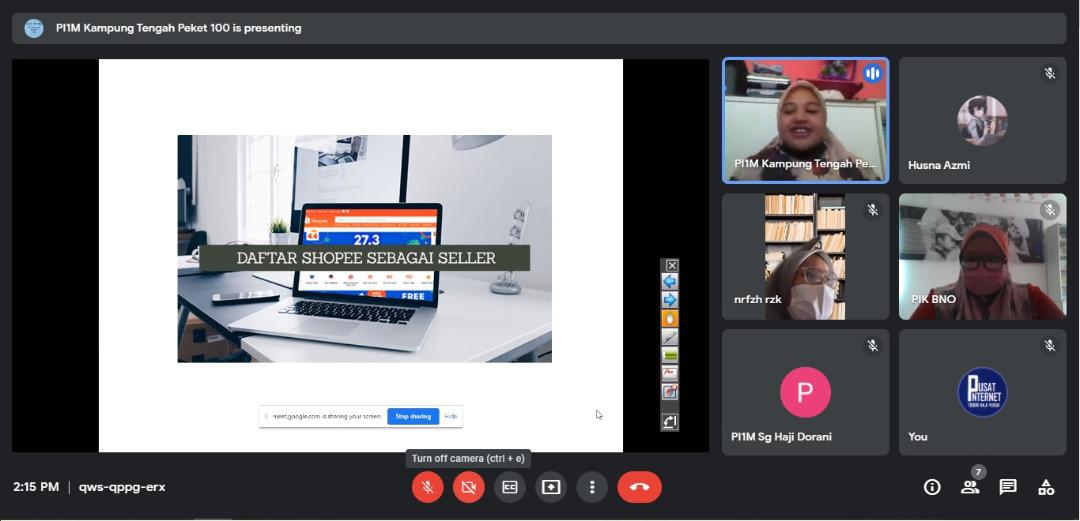The height and width of the screenshot is (521, 1080).
Task: Click the pink P avatar circle
Action: pyautogui.click(x=805, y=392)
